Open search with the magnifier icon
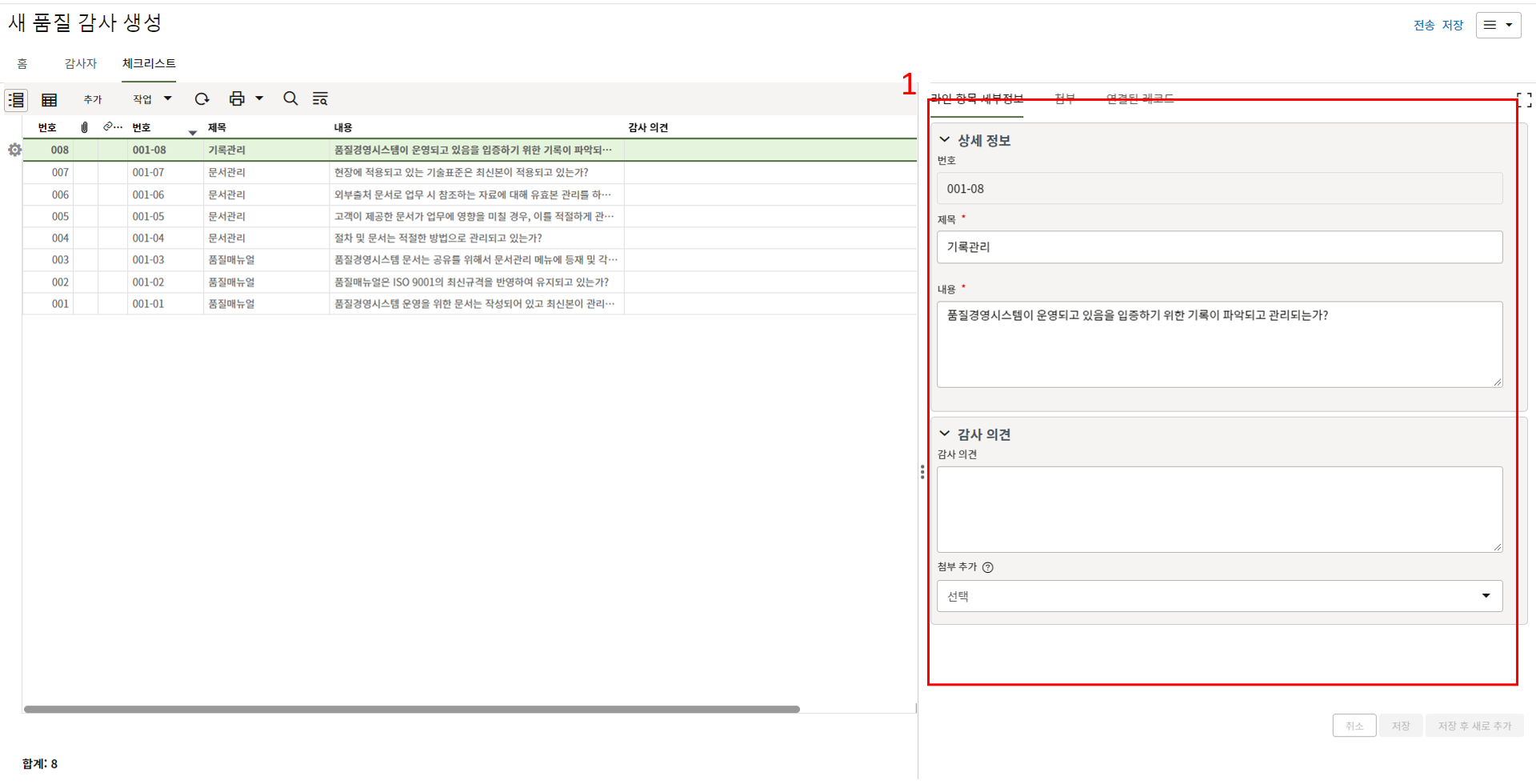Screen dimensions: 1536x784 coord(290,98)
